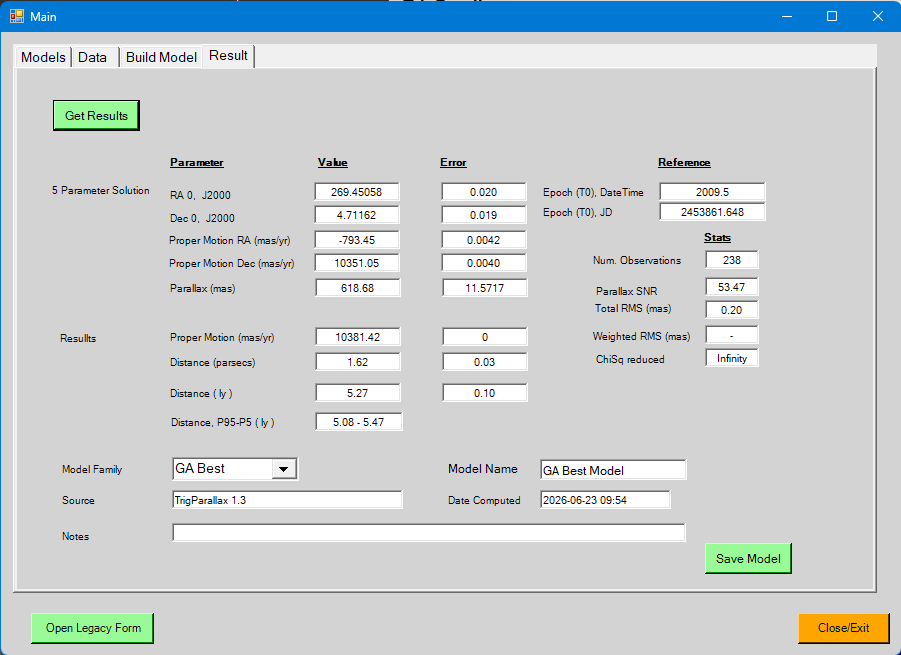Click the Stats header
The image size is (901, 655).
pyautogui.click(x=717, y=237)
